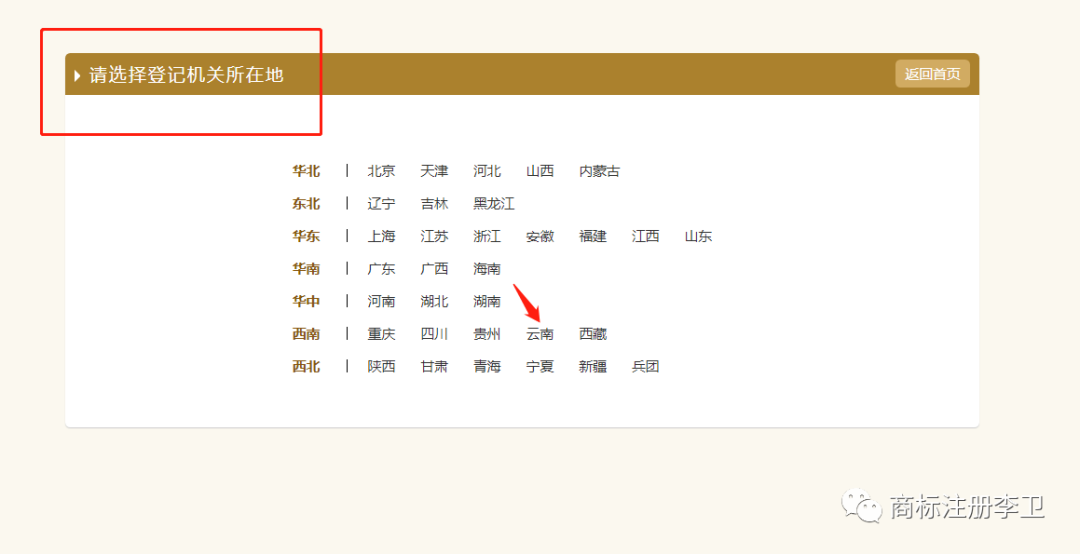Viewport: 1080px width, 554px height.
Task: Click the 西南 region label
Action: click(306, 334)
